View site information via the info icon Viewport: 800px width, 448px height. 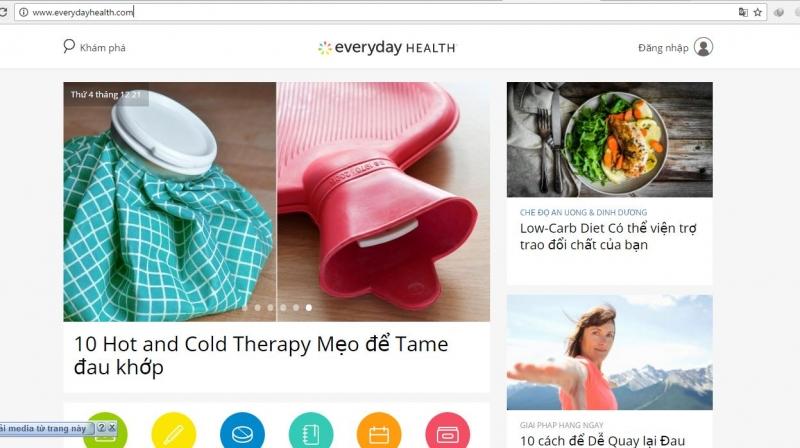(x=23, y=12)
